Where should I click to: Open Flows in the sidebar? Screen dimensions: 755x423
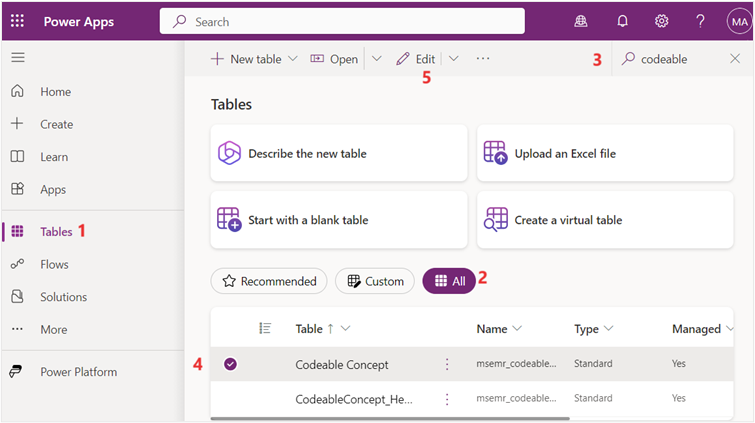(54, 264)
